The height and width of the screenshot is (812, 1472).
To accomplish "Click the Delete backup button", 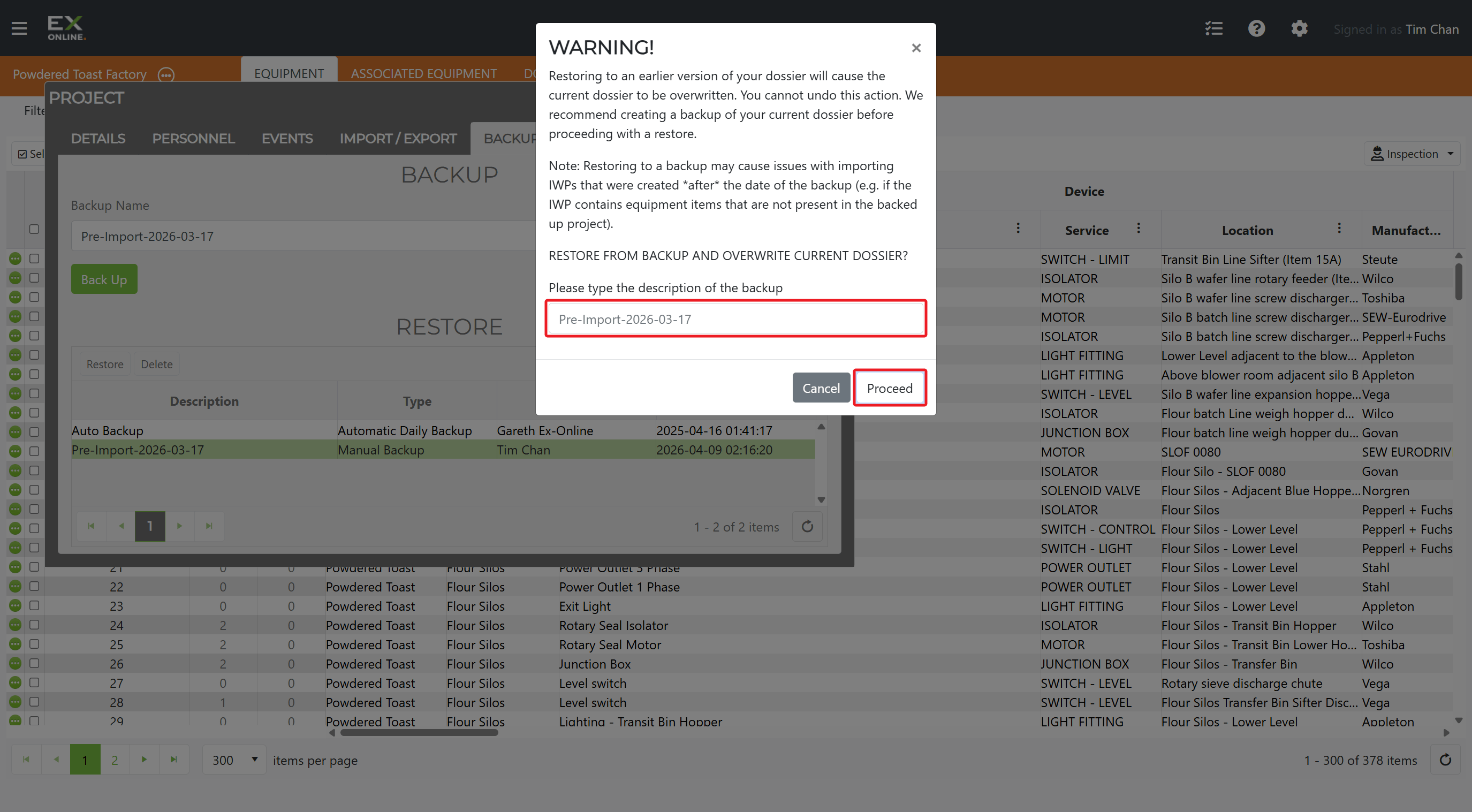I will (157, 364).
